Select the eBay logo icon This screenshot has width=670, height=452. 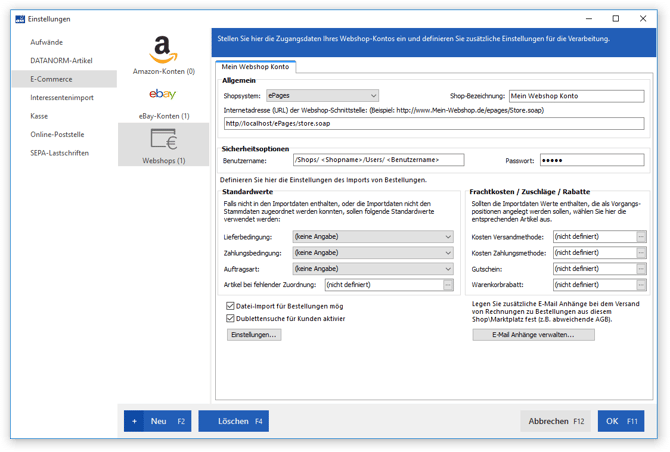pos(162,94)
